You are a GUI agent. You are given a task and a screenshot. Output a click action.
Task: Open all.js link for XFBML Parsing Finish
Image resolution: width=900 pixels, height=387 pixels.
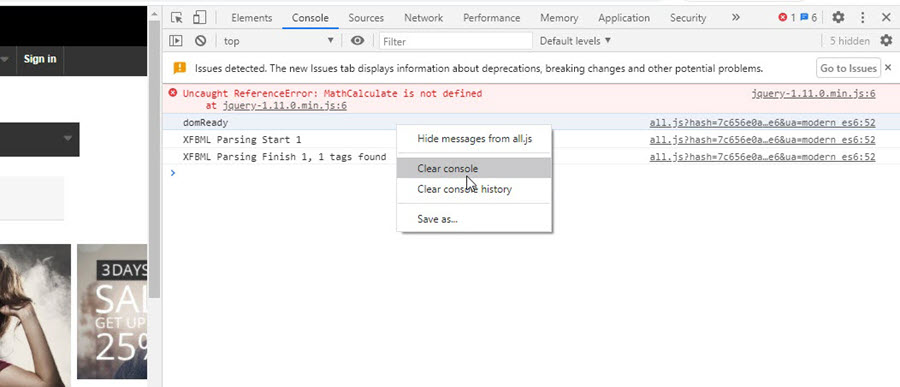(762, 157)
